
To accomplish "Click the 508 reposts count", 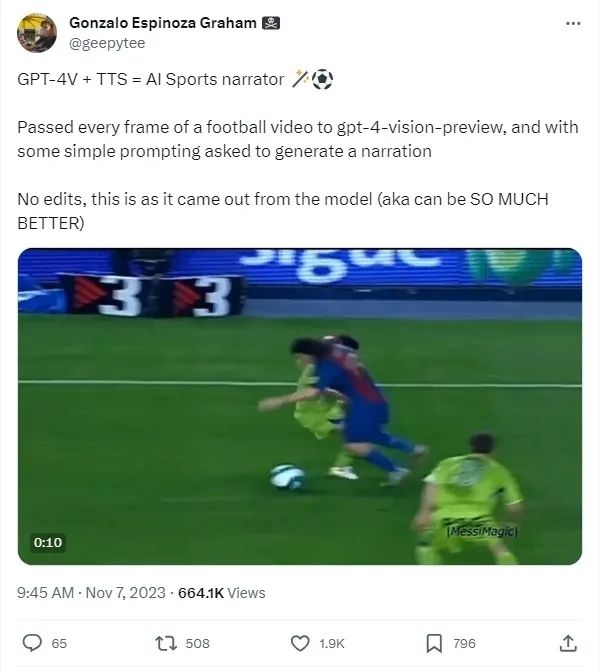I will coord(197,644).
